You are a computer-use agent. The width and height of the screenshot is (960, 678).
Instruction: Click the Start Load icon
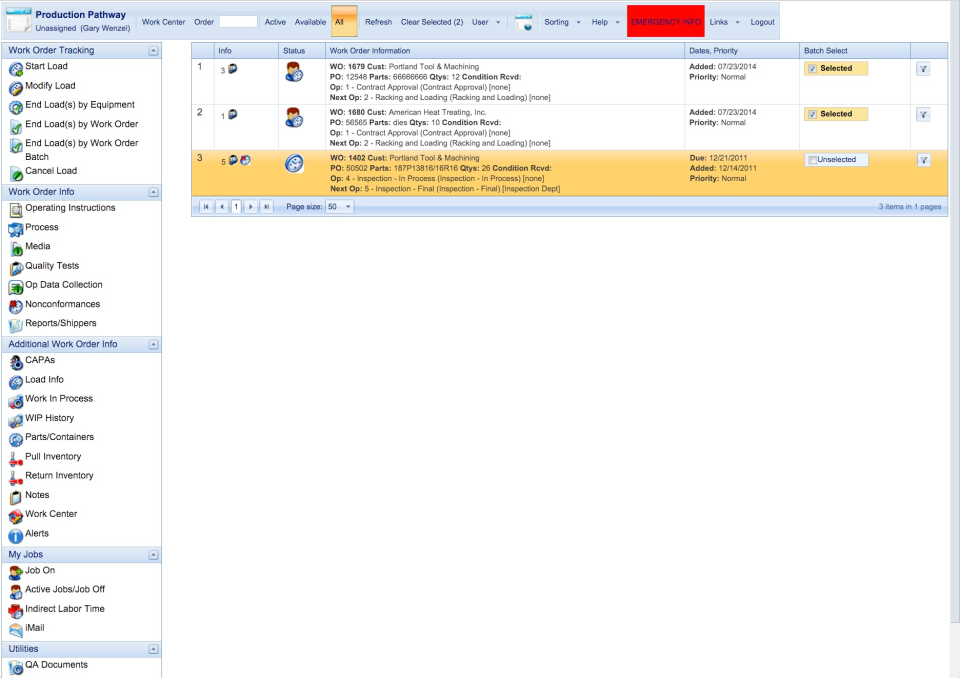(x=15, y=69)
